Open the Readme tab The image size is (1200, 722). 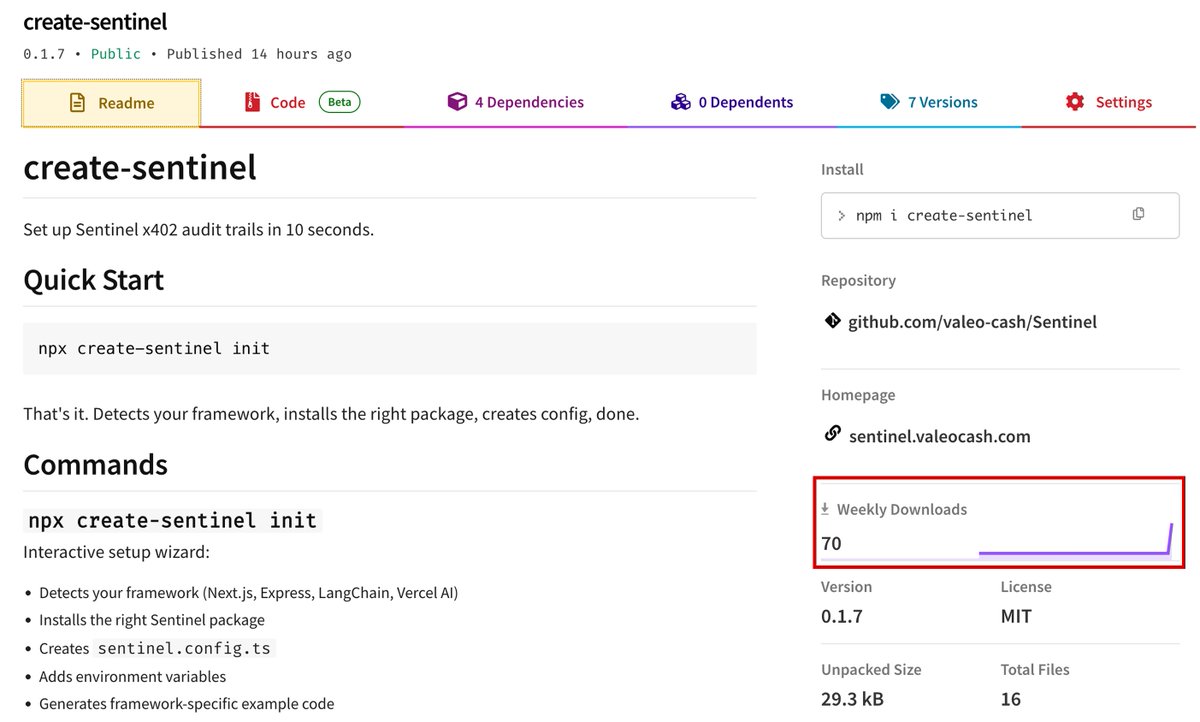111,102
